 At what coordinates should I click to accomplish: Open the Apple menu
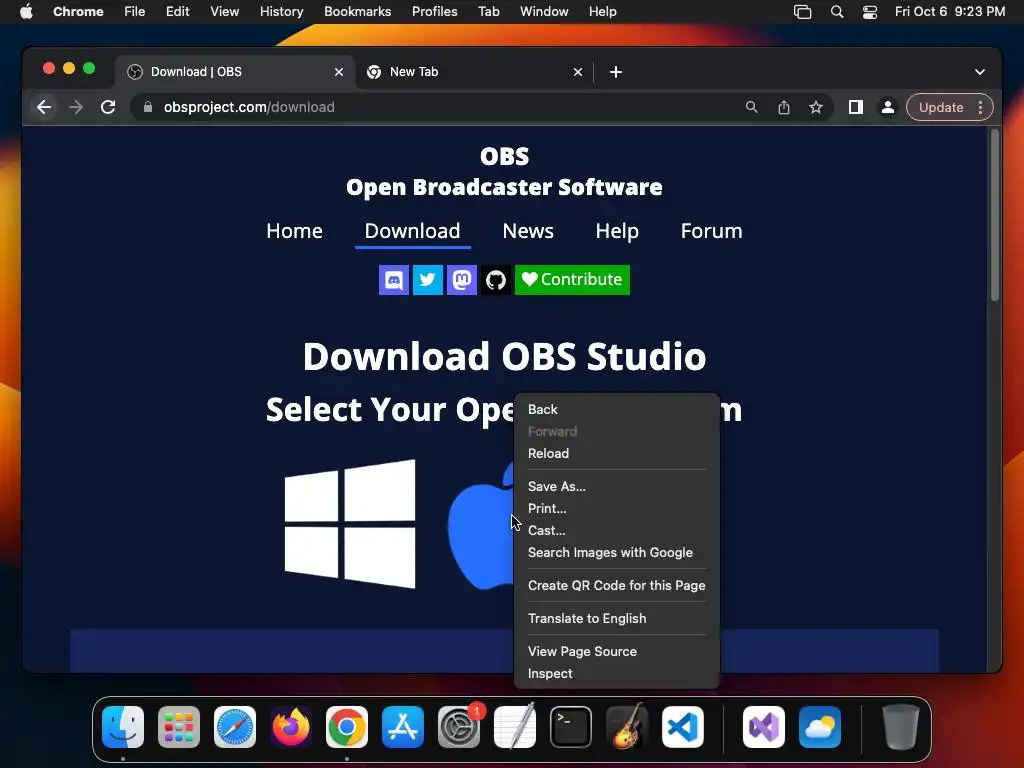pyautogui.click(x=26, y=12)
